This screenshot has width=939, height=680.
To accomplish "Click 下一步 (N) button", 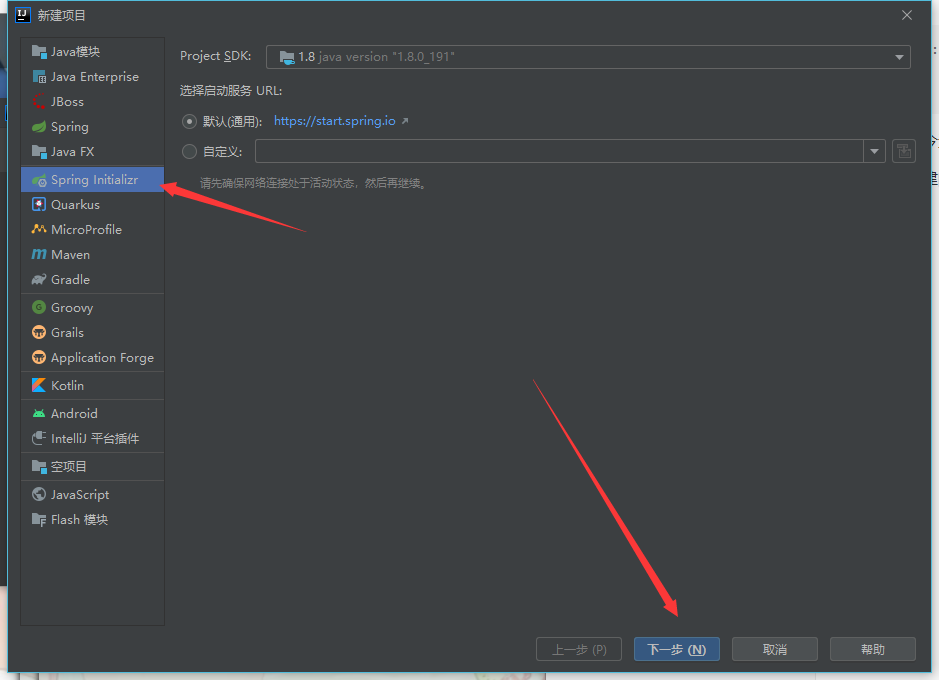I will tap(677, 649).
